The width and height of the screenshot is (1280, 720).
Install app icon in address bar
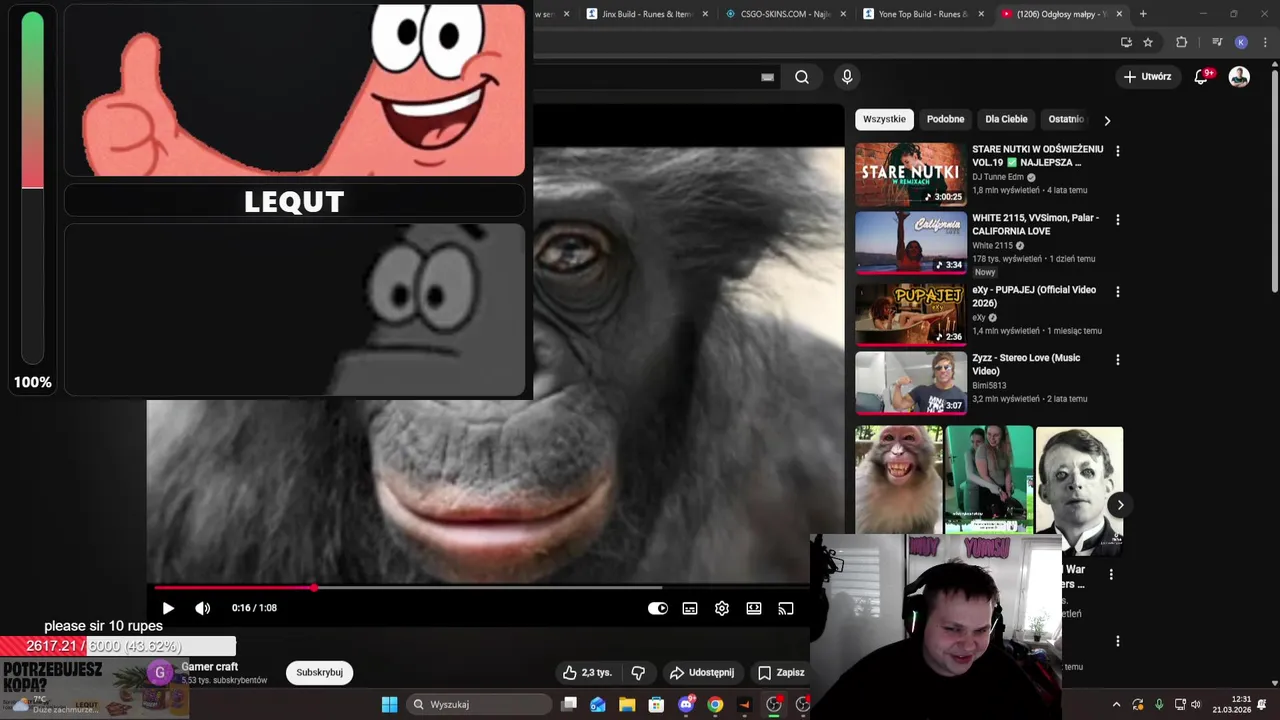pyautogui.click(x=1126, y=42)
